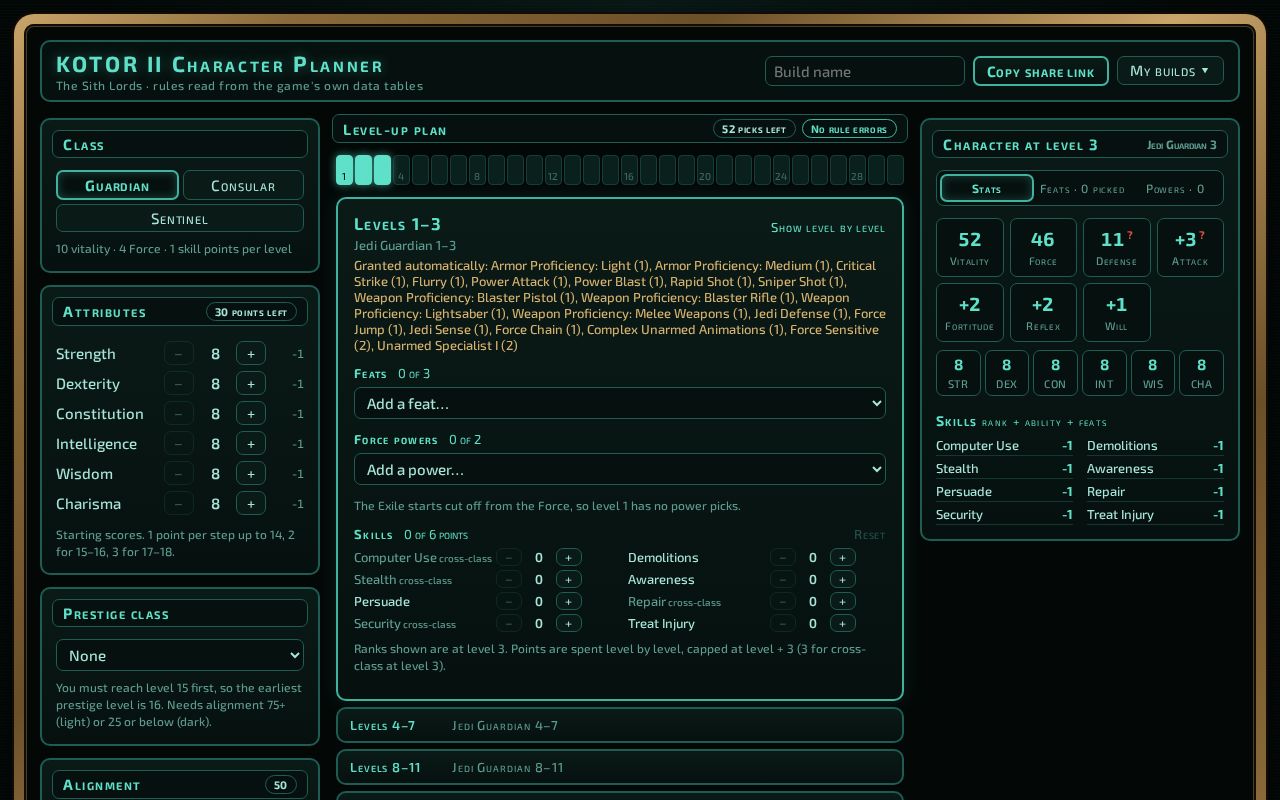Select level 8 on the level bar

pyautogui.click(x=477, y=170)
